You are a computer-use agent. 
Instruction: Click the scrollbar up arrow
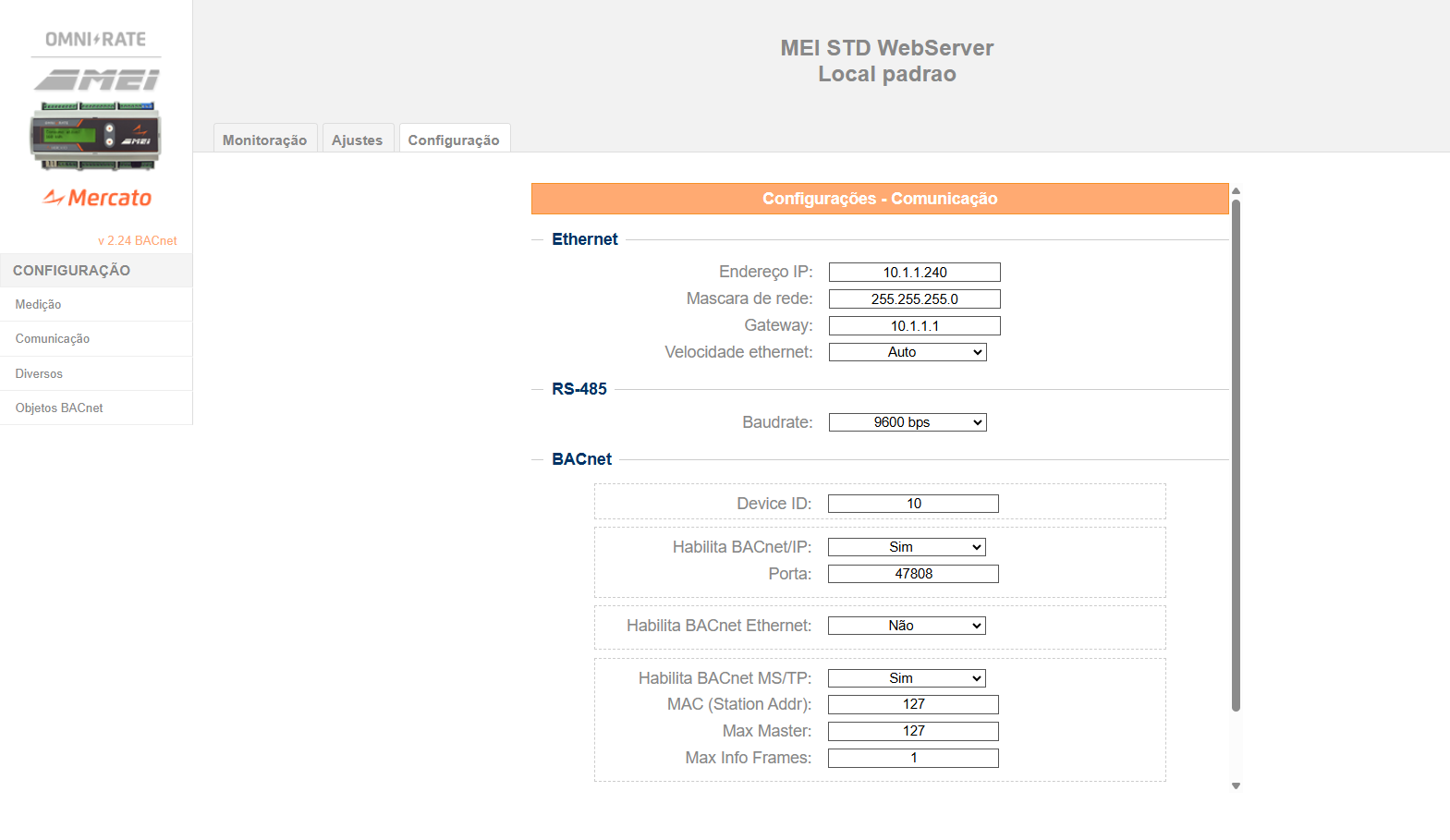click(x=1236, y=190)
